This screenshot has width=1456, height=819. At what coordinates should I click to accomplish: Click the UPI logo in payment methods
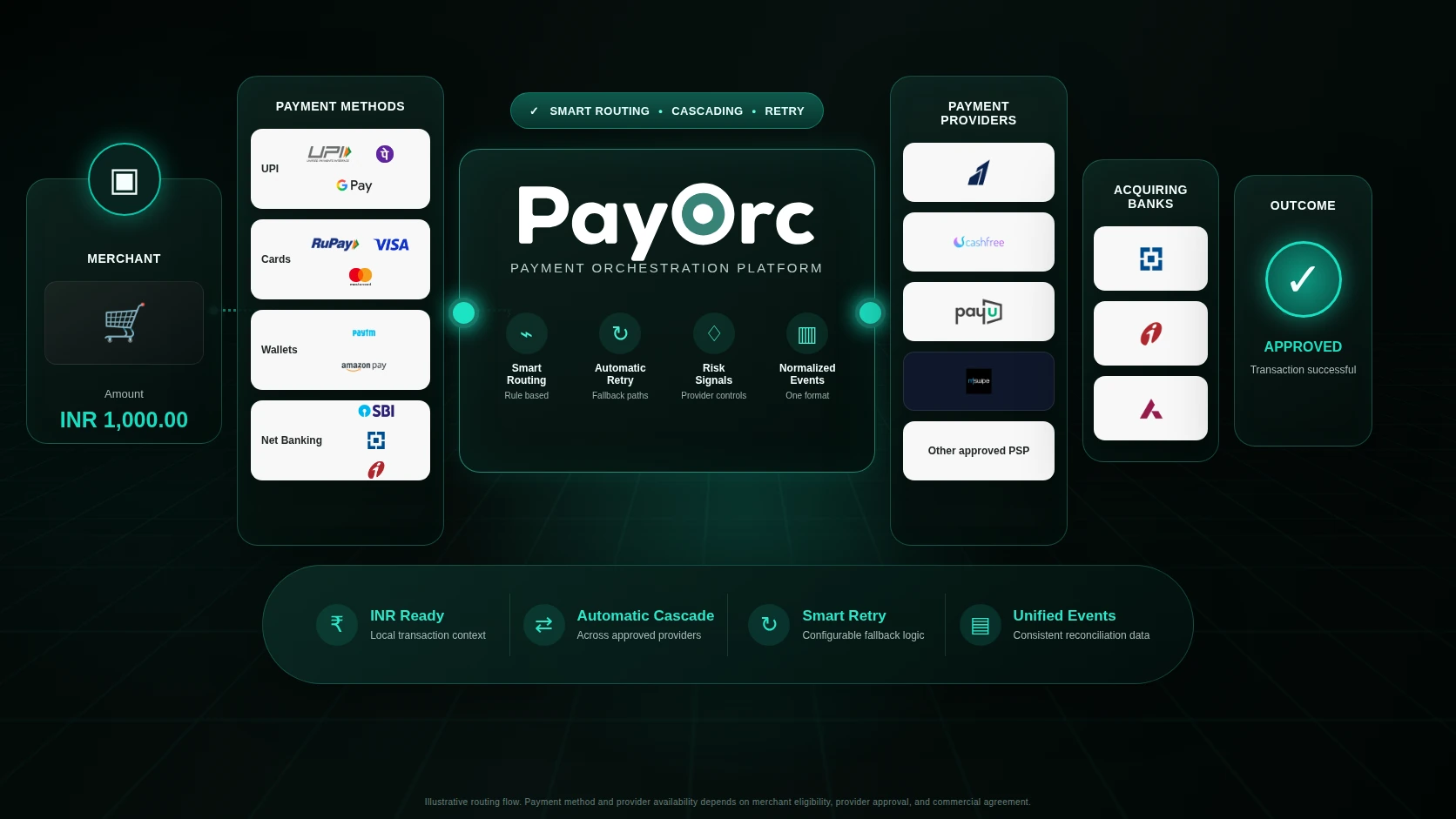click(329, 154)
